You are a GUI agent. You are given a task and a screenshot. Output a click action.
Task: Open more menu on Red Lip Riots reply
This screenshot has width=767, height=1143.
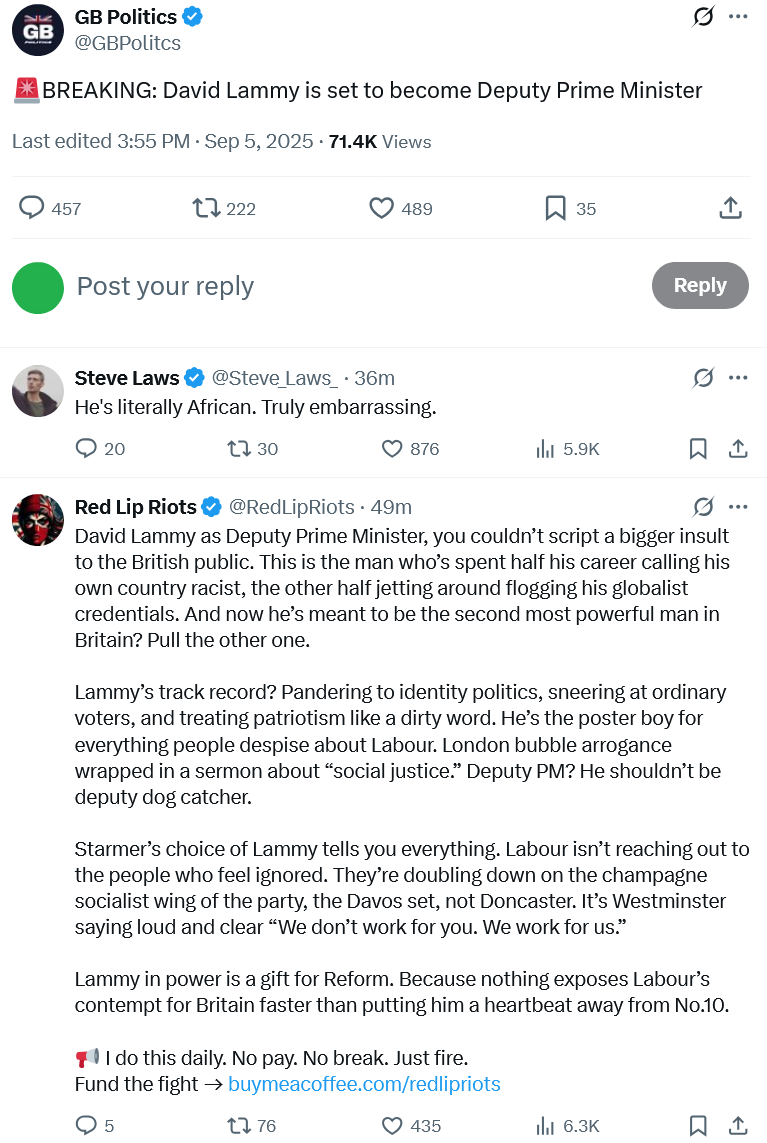pos(738,507)
